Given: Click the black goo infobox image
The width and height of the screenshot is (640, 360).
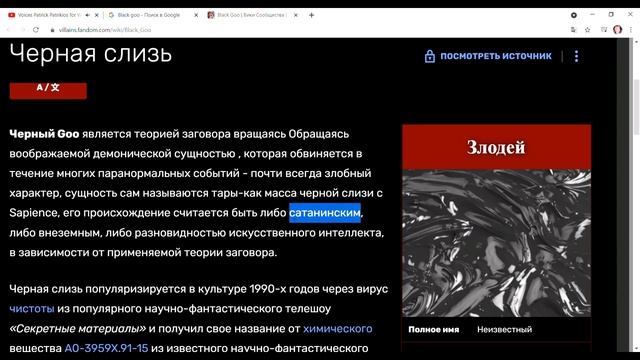Looking at the screenshot, I should coord(496,243).
